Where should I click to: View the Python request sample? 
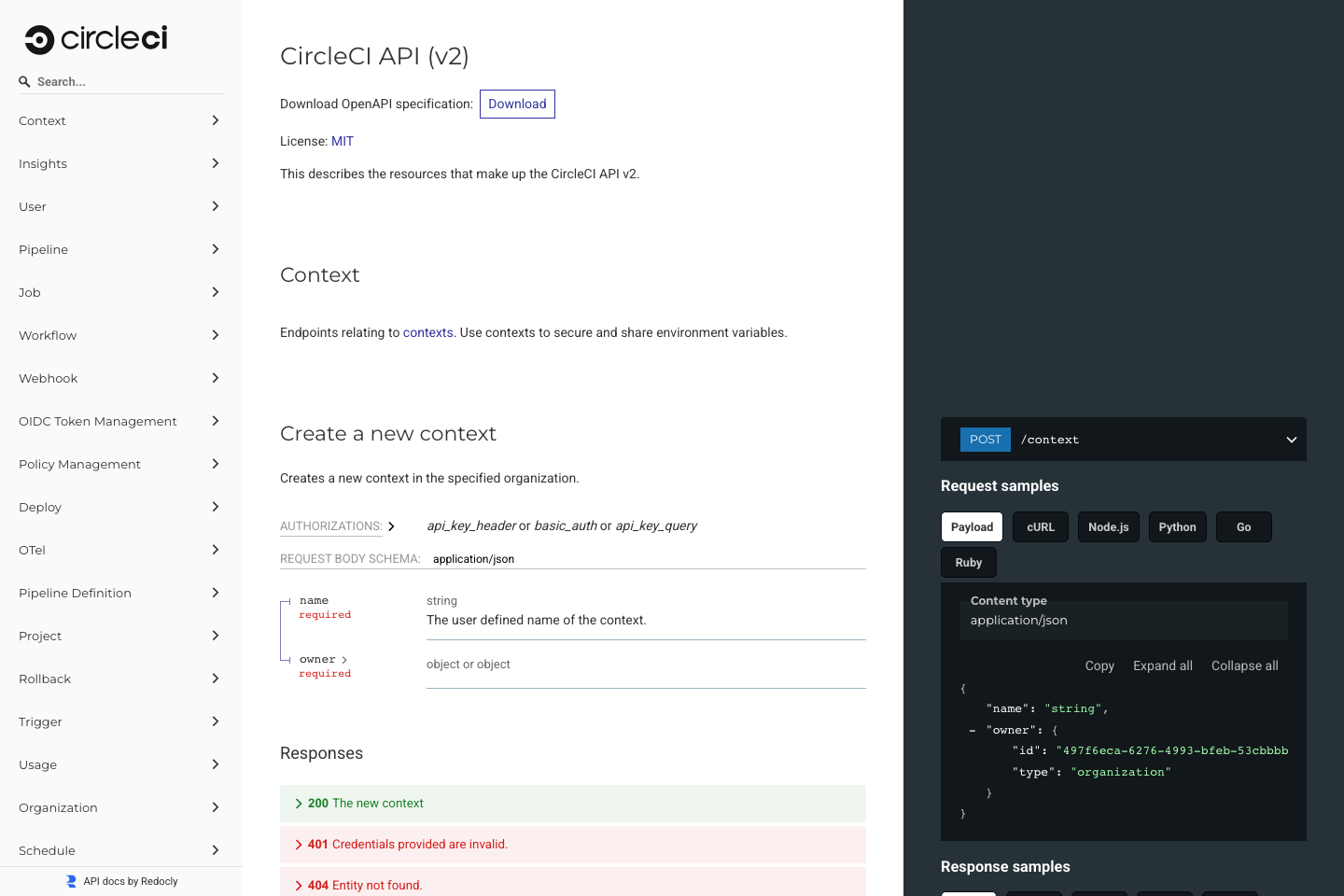(x=1177, y=526)
